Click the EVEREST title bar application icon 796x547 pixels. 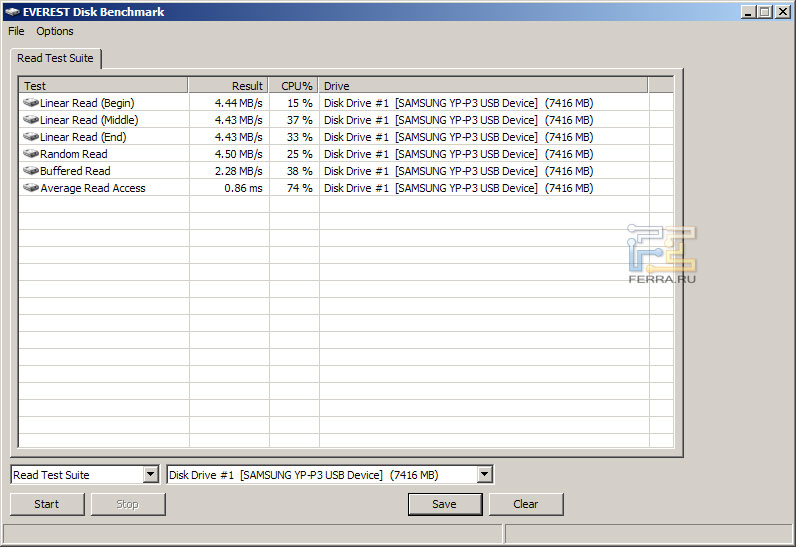pos(12,12)
